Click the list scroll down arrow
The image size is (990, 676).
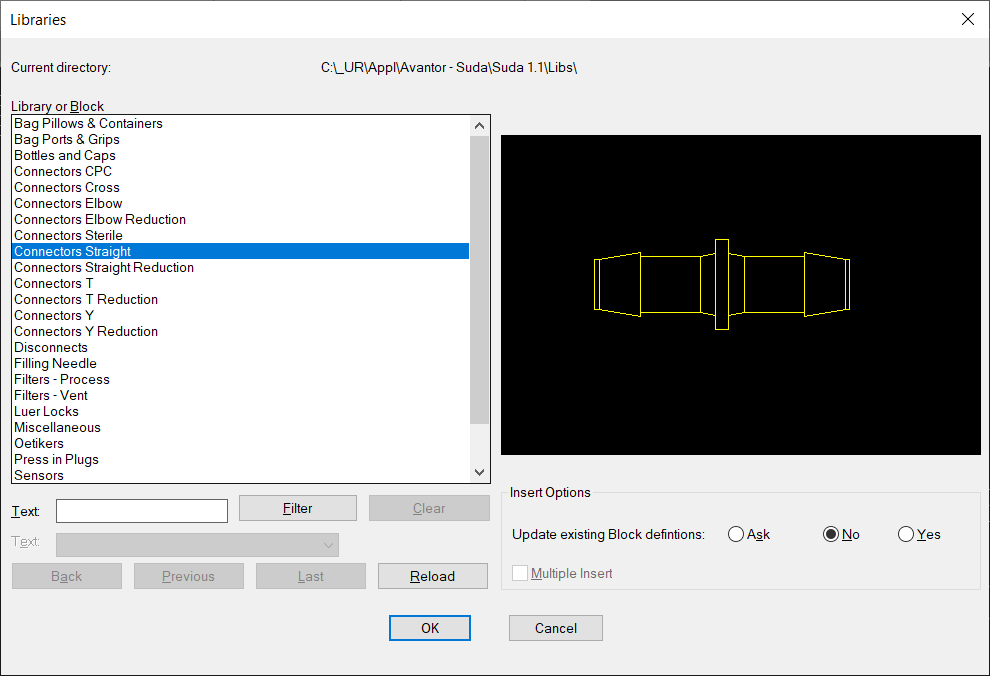pos(479,472)
